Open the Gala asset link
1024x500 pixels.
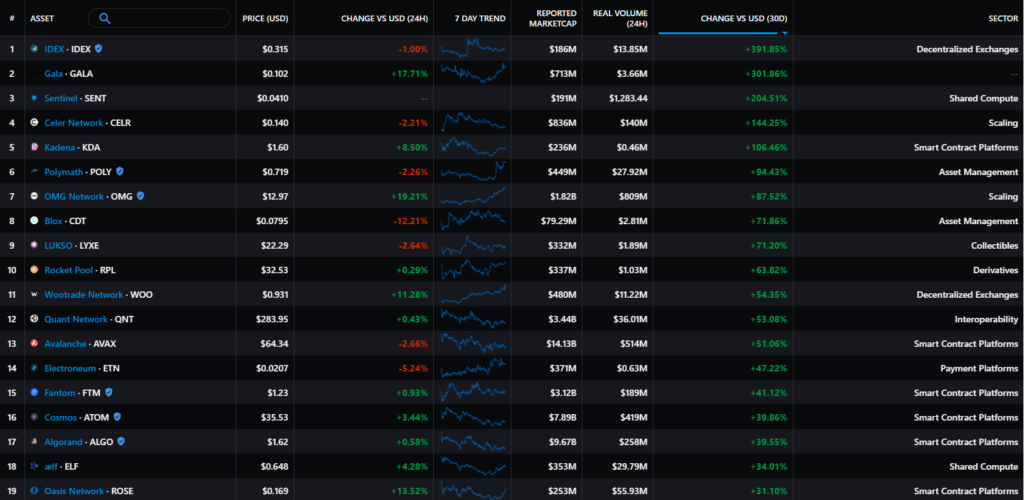53,73
